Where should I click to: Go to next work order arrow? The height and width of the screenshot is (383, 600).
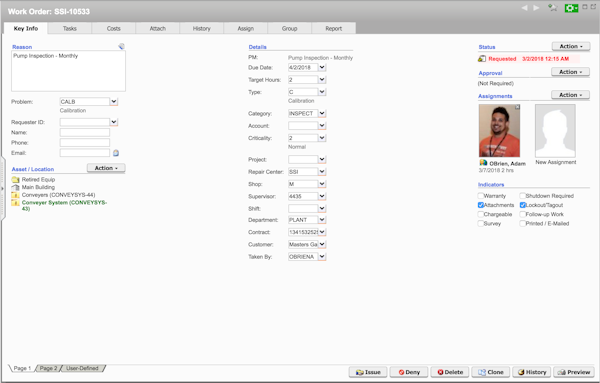536,8
